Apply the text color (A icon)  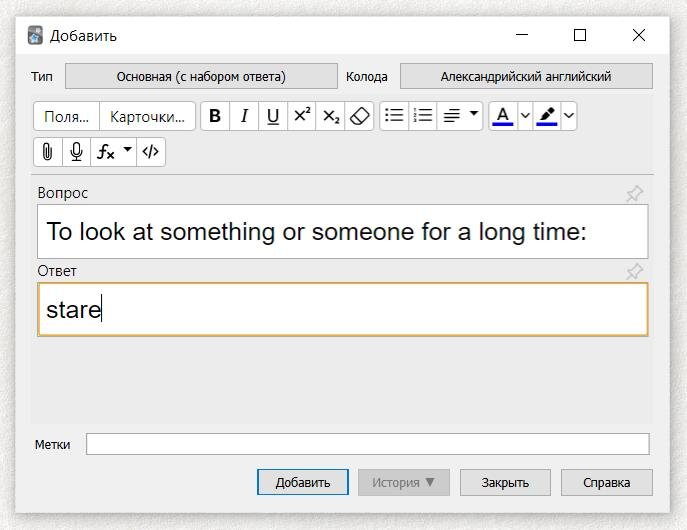coord(503,116)
